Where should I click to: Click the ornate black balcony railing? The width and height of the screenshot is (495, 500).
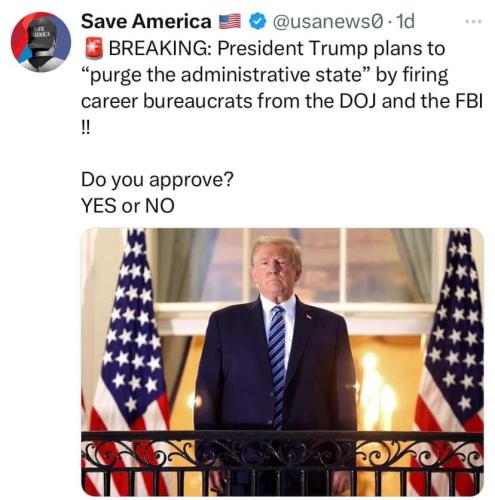(282, 463)
